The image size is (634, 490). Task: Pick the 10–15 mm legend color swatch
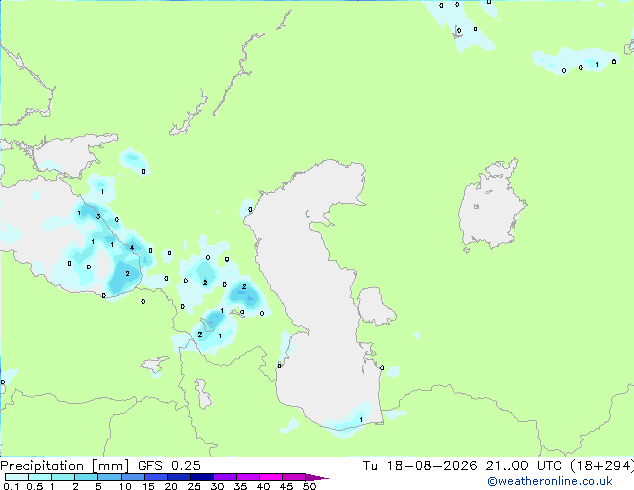click(x=133, y=477)
